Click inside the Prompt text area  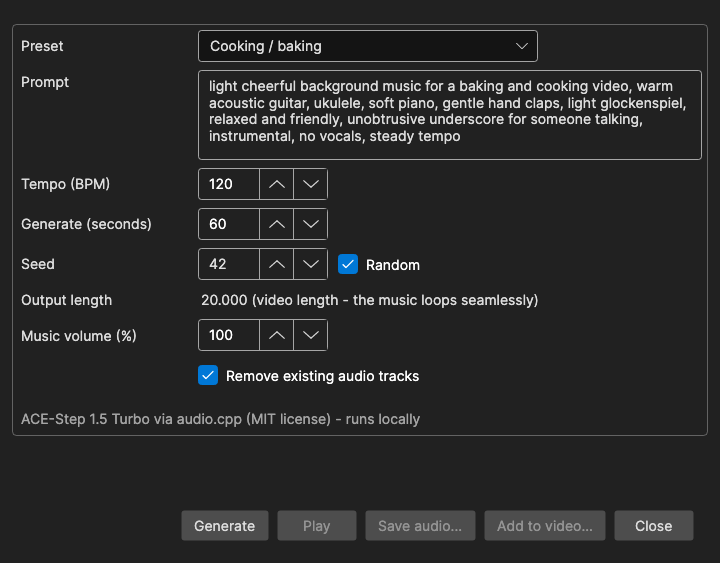tap(450, 115)
